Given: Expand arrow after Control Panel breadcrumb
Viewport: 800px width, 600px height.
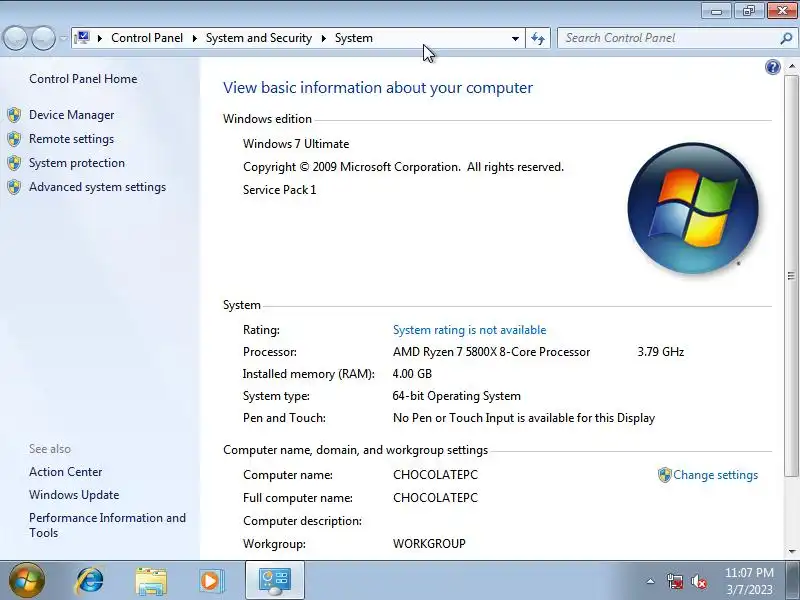Looking at the screenshot, I should tap(194, 38).
